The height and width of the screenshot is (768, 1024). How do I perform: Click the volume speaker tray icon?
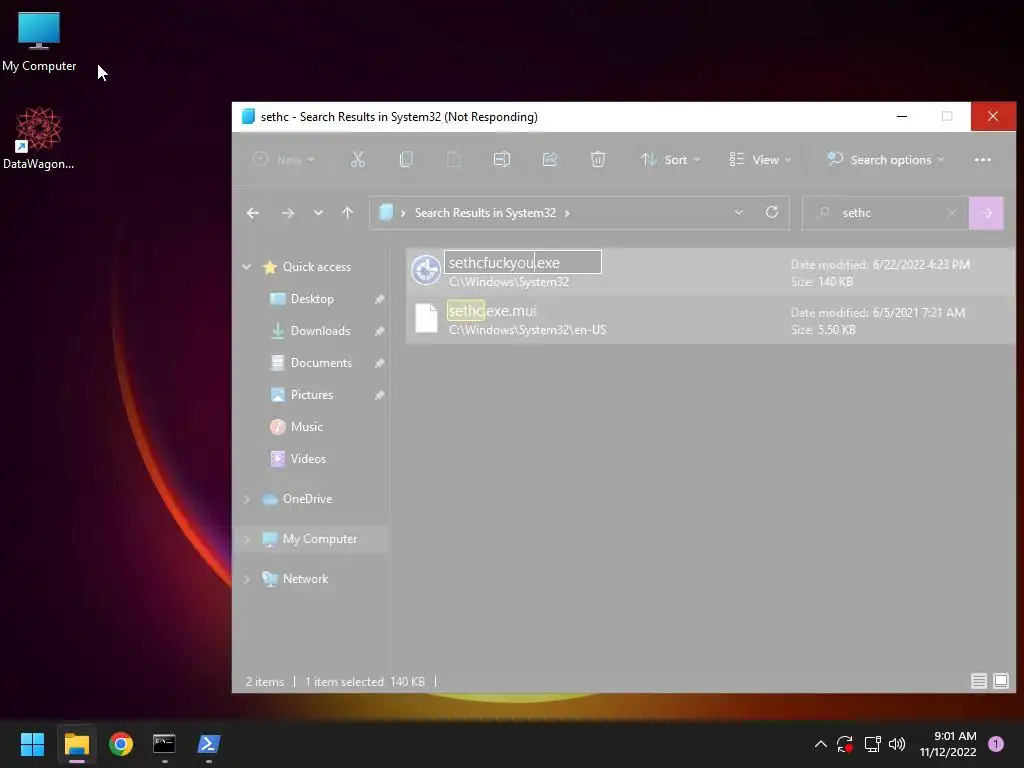tap(897, 744)
